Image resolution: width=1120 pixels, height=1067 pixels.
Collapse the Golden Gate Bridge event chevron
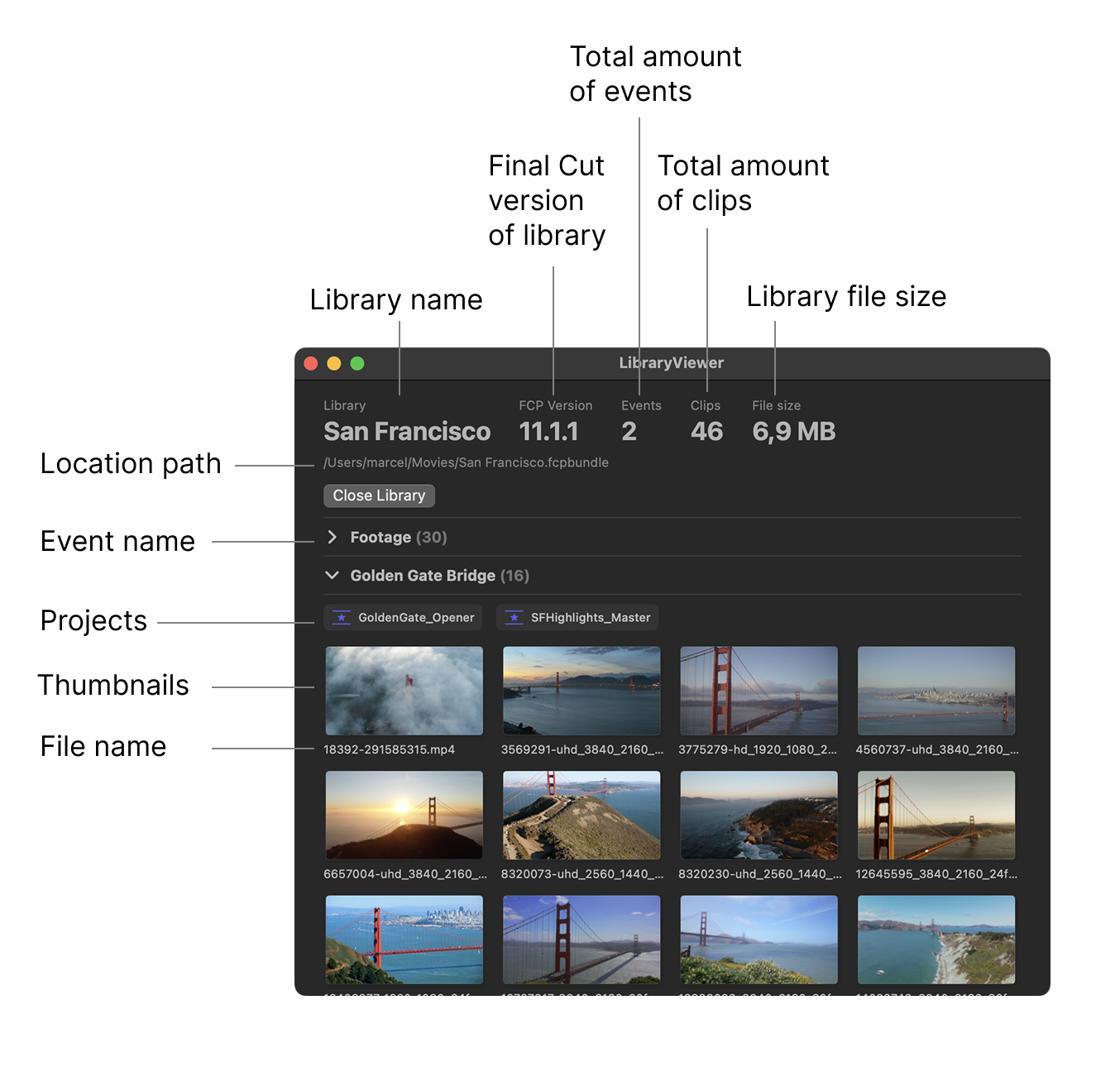pyautogui.click(x=333, y=576)
